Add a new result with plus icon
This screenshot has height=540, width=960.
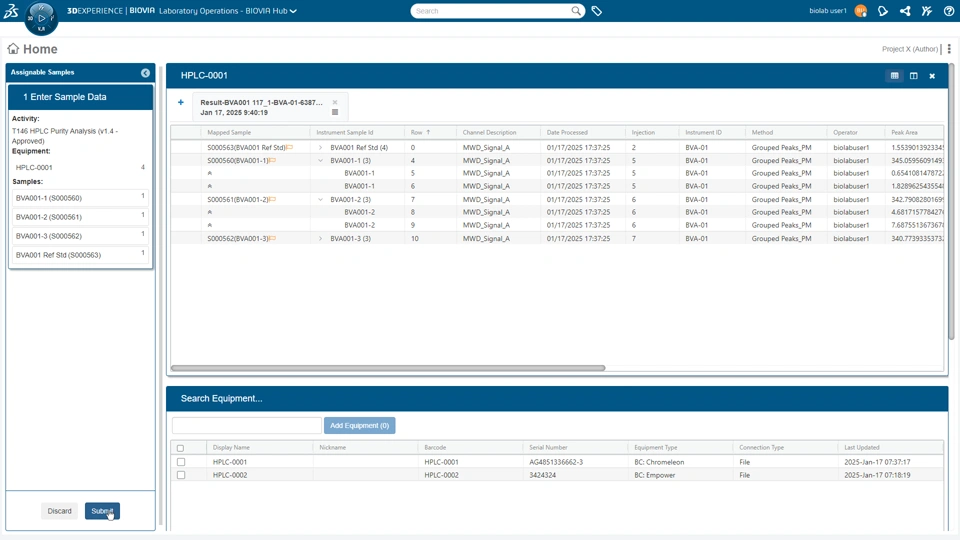tap(181, 102)
